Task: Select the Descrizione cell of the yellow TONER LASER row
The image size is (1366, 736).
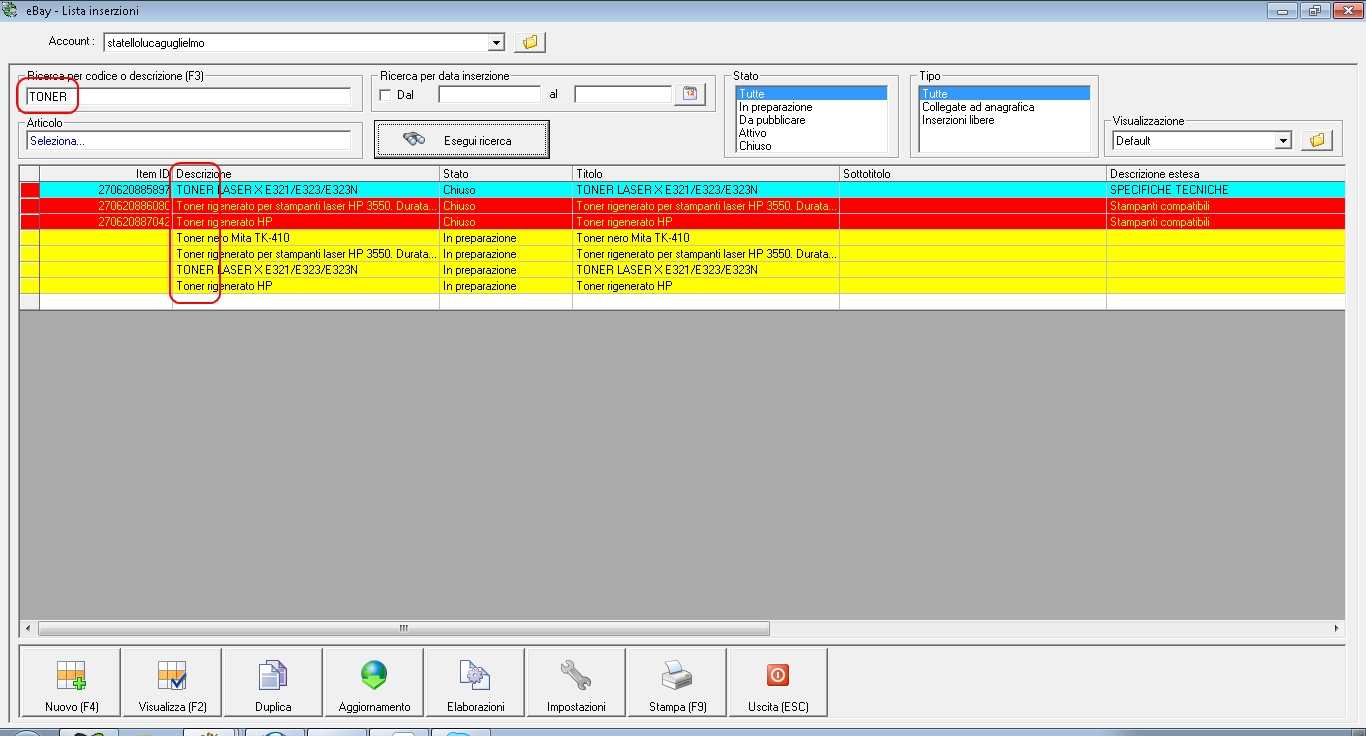Action: pyautogui.click(x=306, y=270)
